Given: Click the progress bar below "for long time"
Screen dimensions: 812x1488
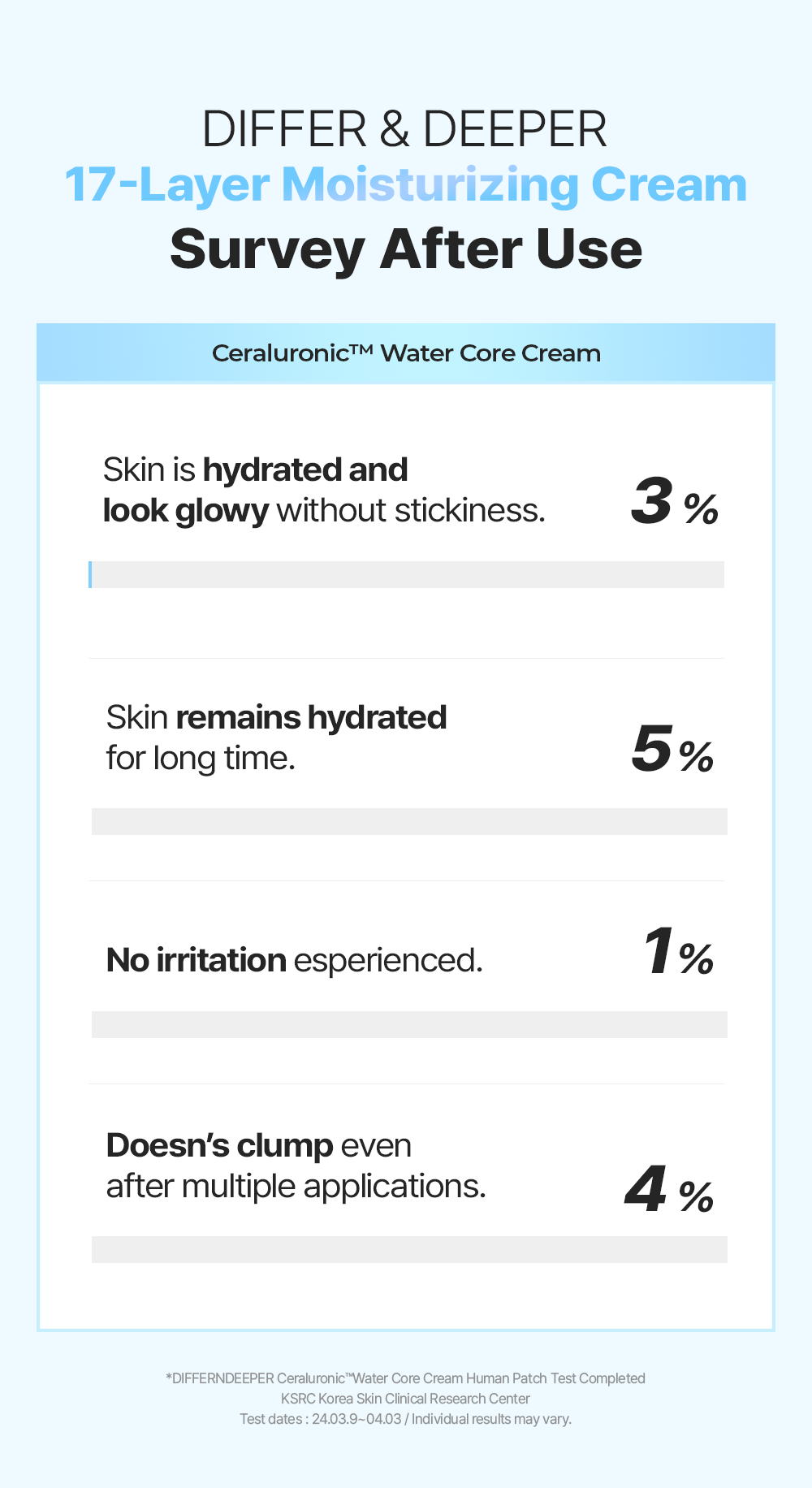Looking at the screenshot, I should [409, 821].
